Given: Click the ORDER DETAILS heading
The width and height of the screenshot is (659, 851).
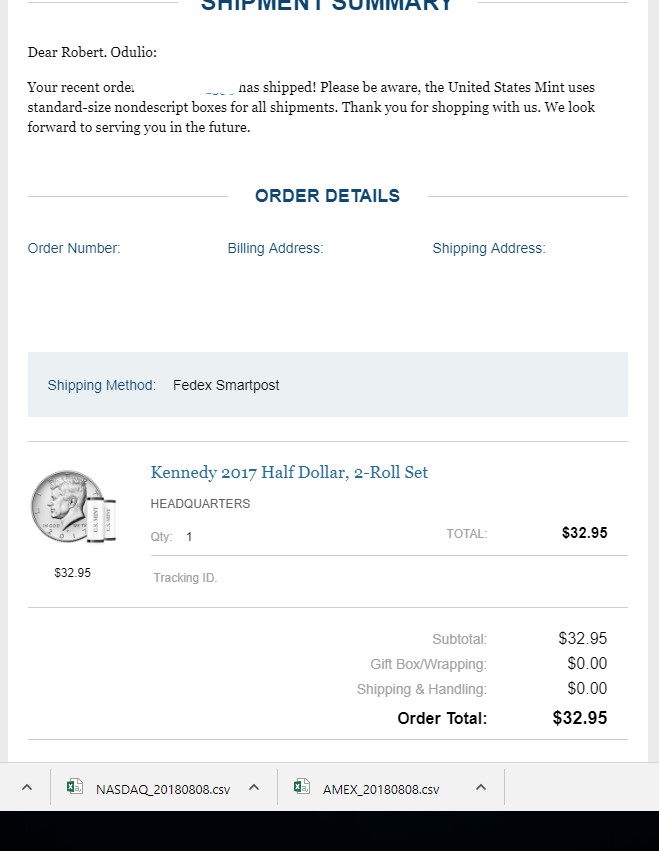Looking at the screenshot, I should [327, 196].
